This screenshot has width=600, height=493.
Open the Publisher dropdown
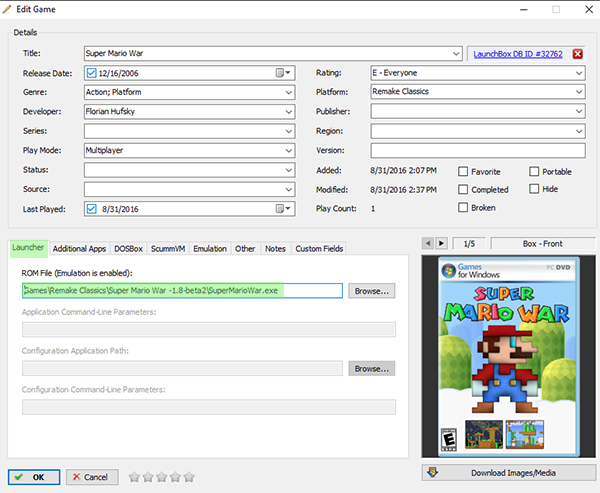click(579, 111)
